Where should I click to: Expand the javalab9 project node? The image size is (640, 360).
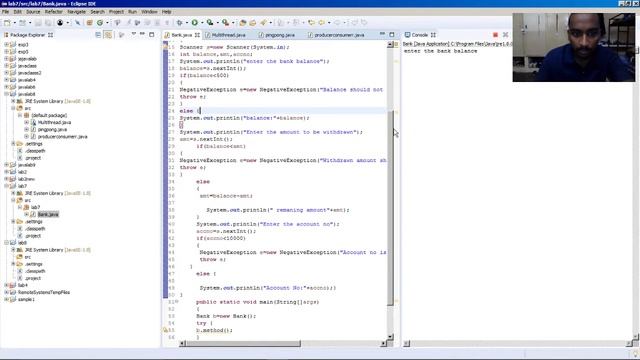tap(6, 165)
